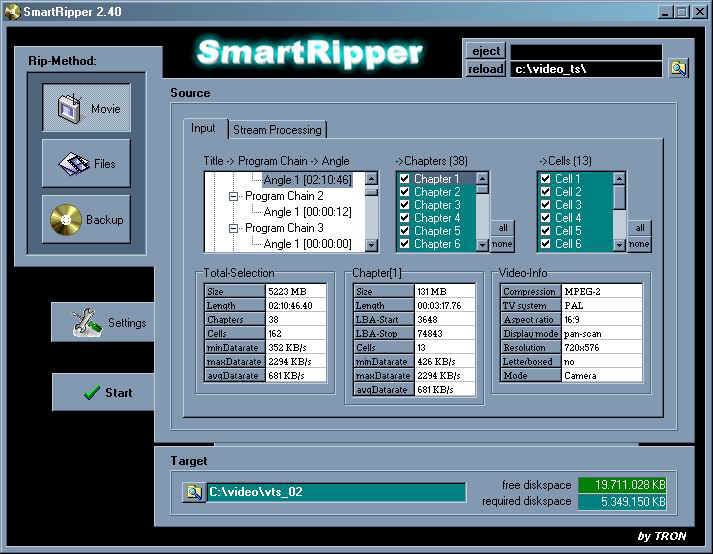Uncheck the Chapter 1 checkbox
The width and height of the screenshot is (713, 554).
coord(404,179)
